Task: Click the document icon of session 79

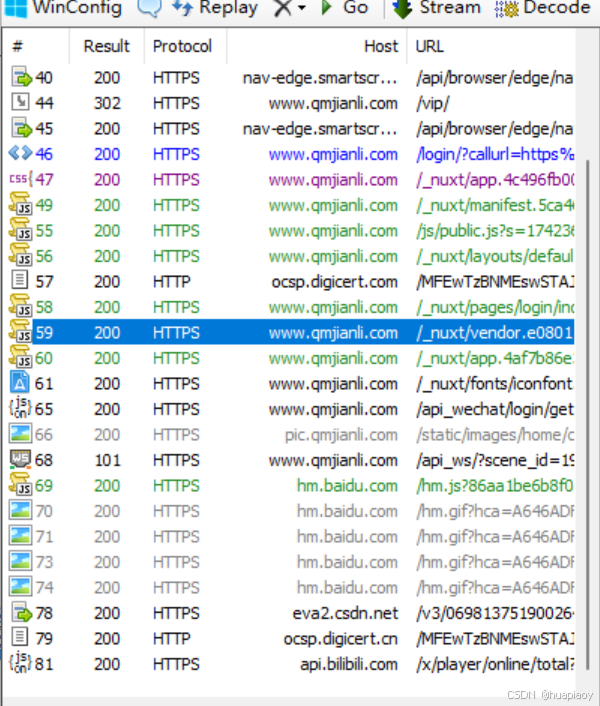Action: (x=19, y=638)
